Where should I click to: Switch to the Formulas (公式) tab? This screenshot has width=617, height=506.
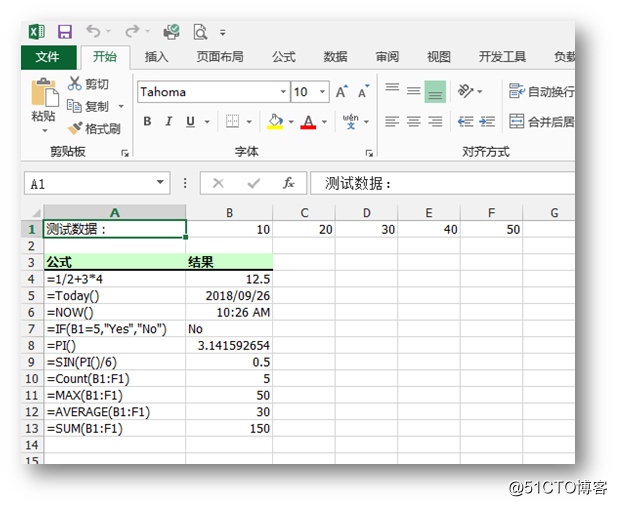284,57
